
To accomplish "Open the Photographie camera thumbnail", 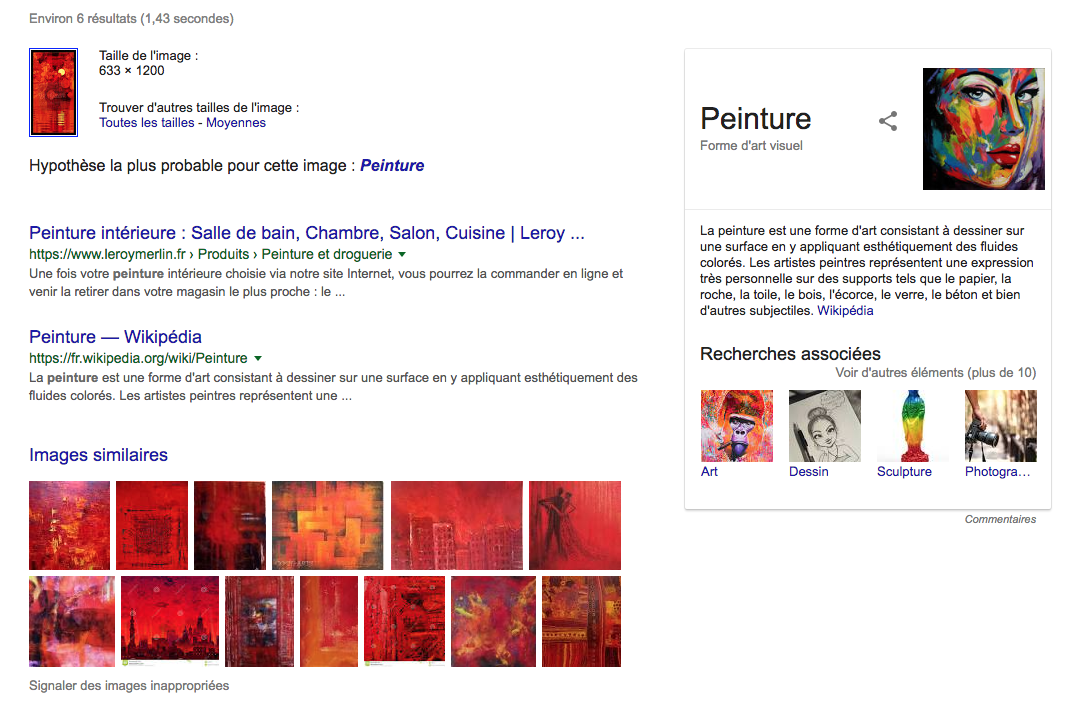I will 1000,425.
